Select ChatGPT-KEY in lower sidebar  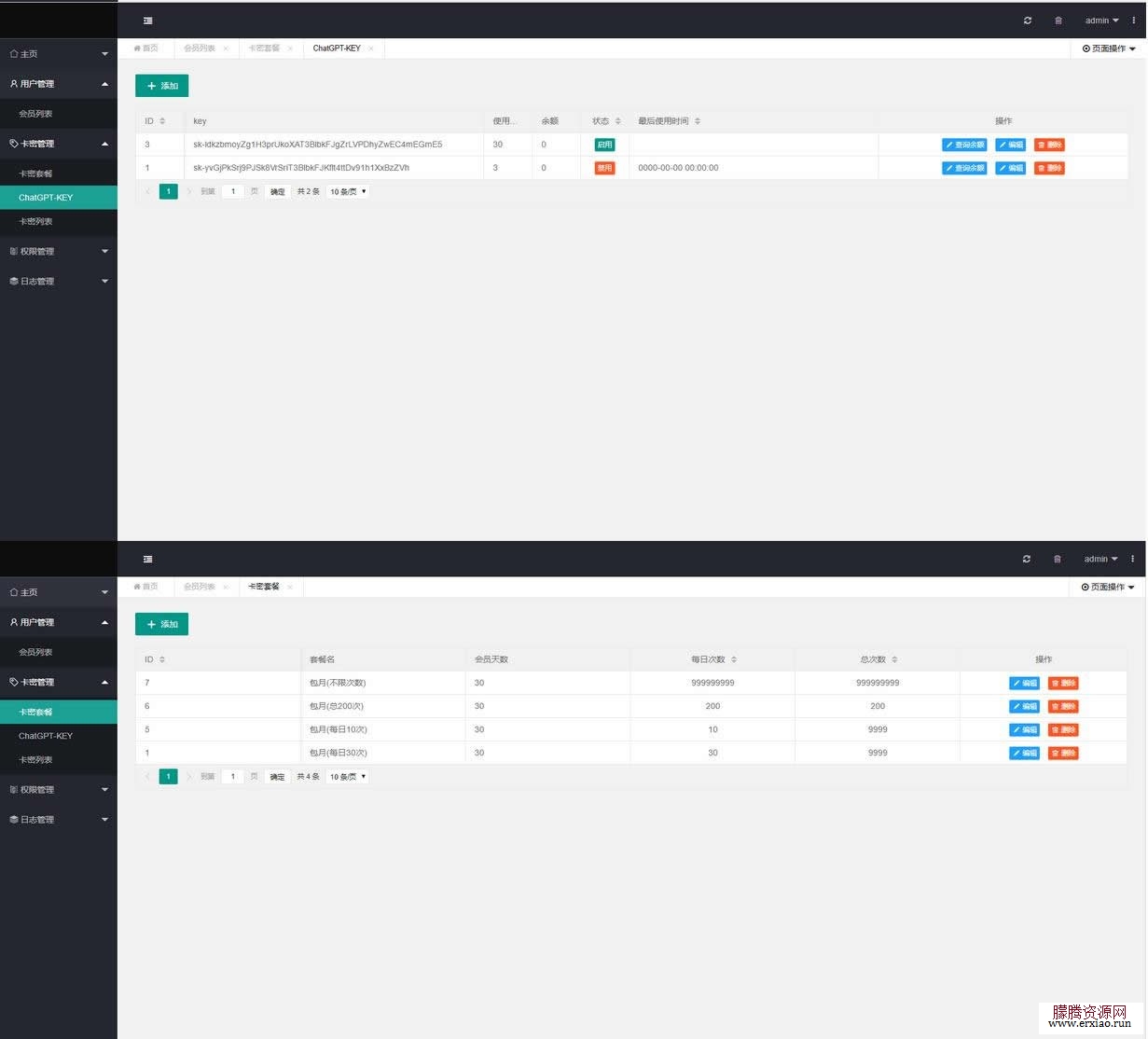[59, 736]
